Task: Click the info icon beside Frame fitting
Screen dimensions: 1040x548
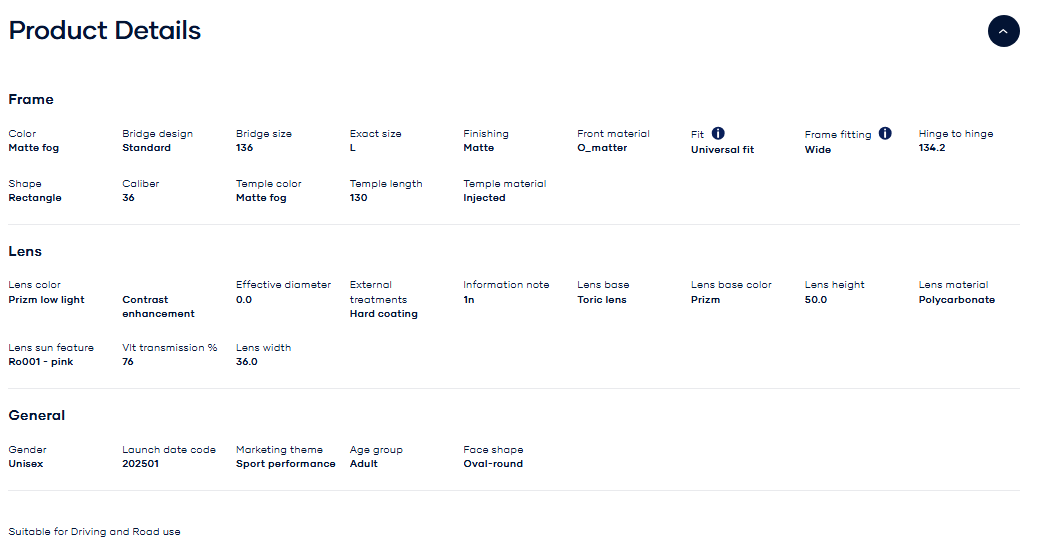Action: (885, 133)
